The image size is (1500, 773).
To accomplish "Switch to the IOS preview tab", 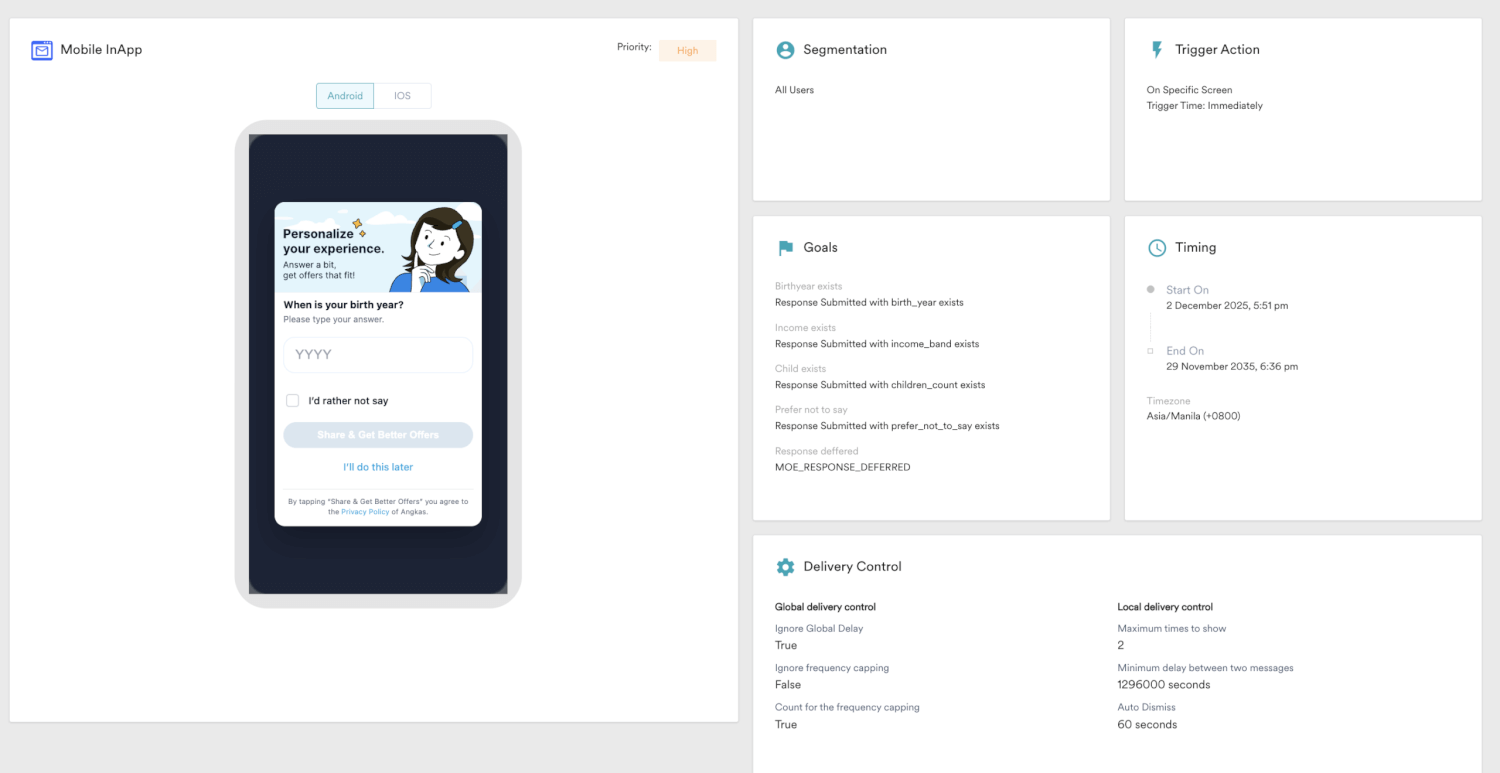I will pyautogui.click(x=402, y=95).
